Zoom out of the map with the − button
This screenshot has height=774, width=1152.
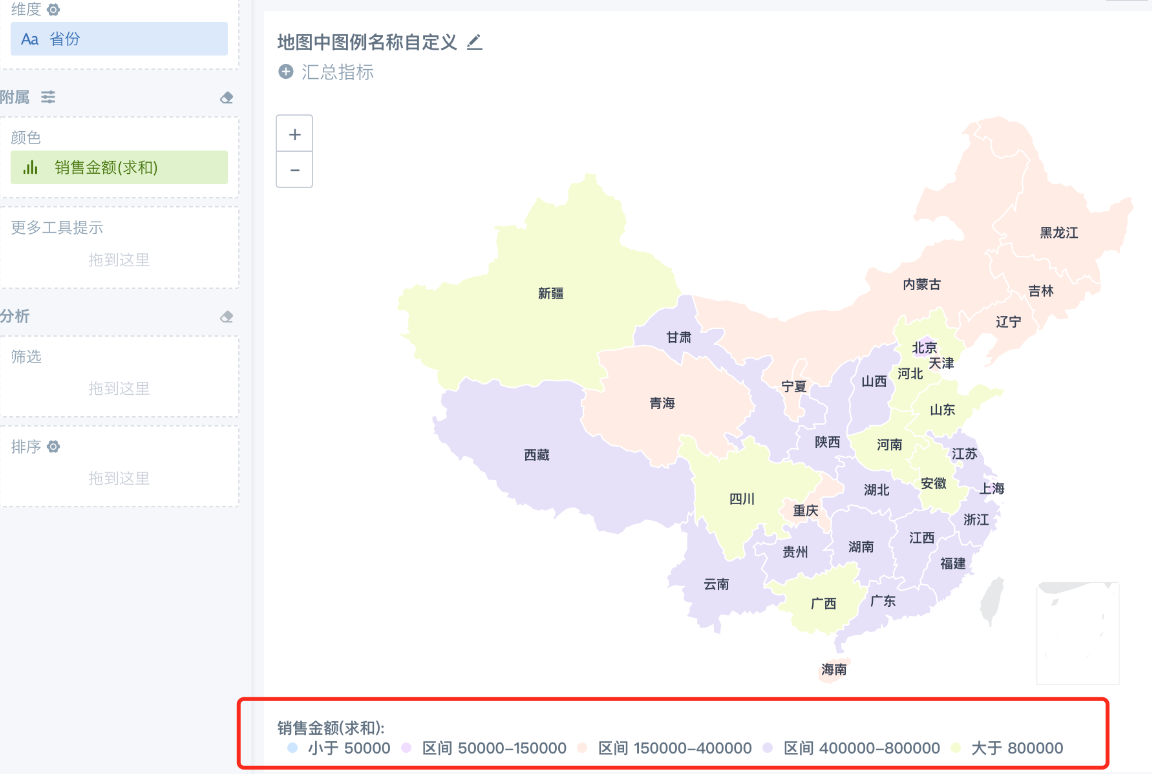click(295, 170)
